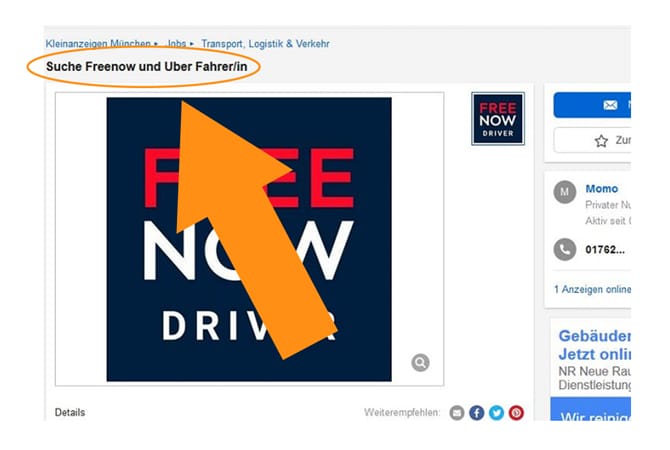The height and width of the screenshot is (450, 670).
Task: Click the envelope icon in blue message button
Action: pos(610,105)
